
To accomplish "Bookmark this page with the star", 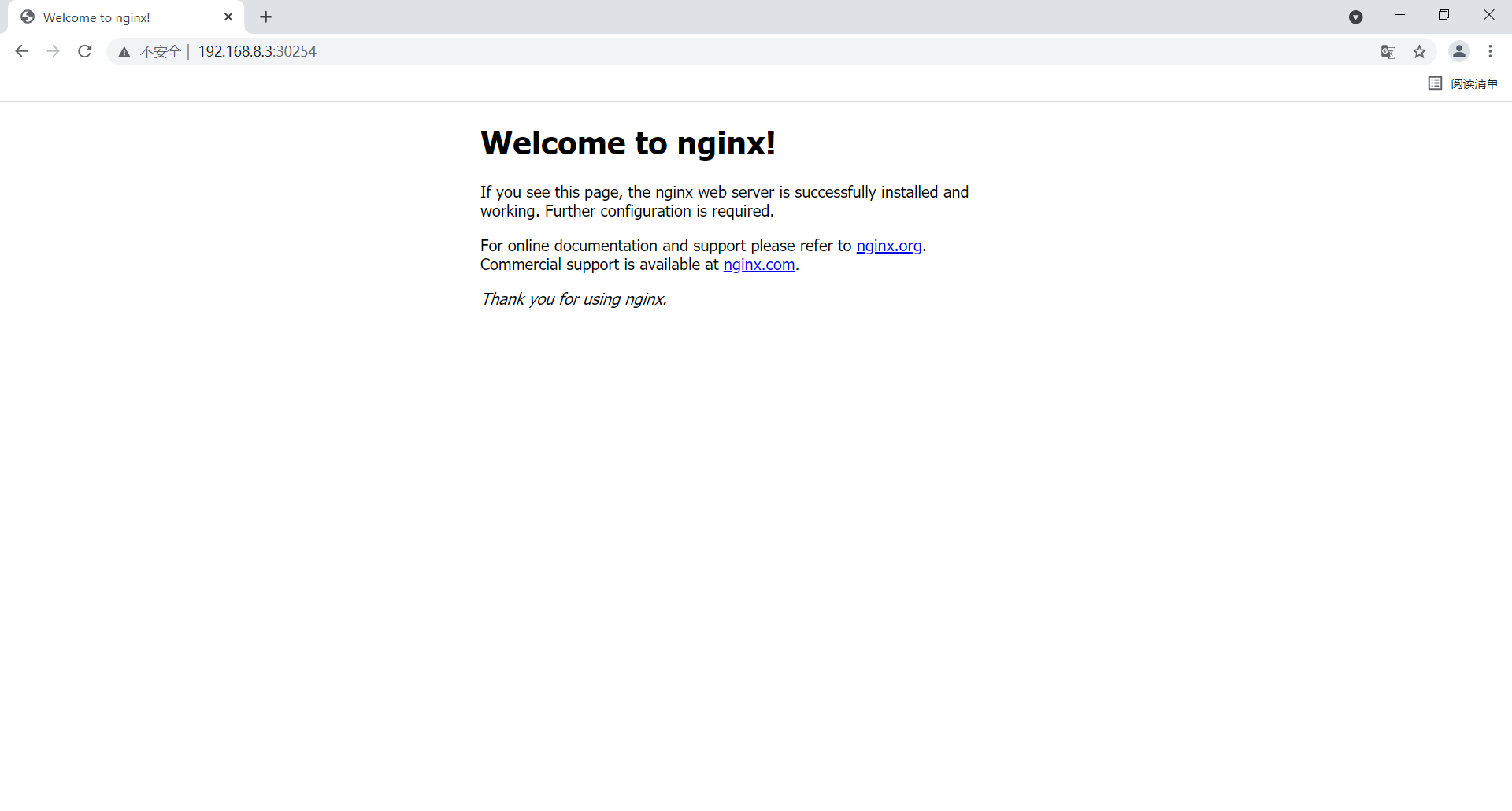I will (1420, 52).
